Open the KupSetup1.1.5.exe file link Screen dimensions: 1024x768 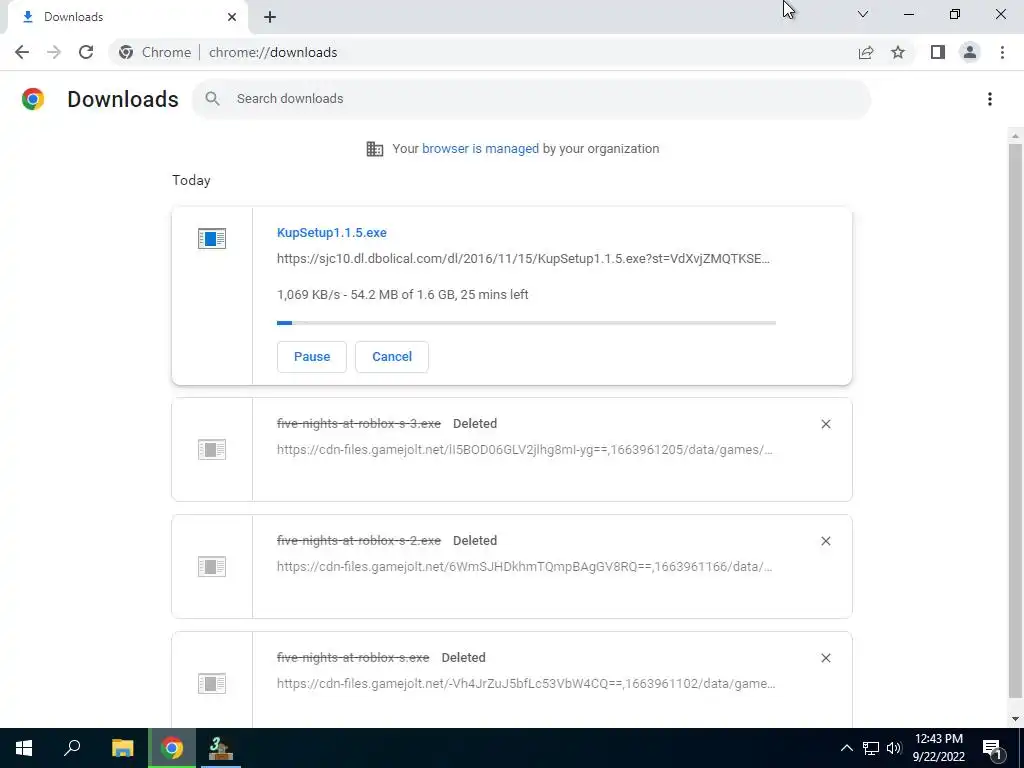[x=332, y=232]
